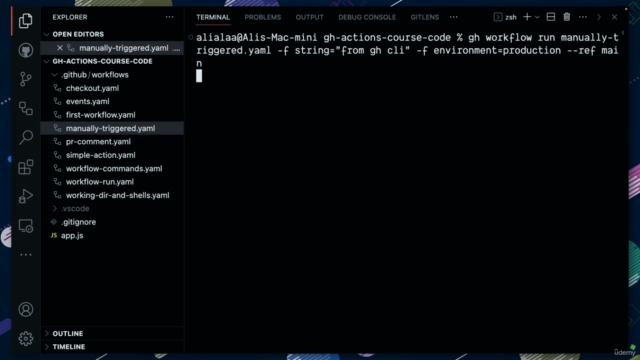Open checkout.yaml file
Viewport: 640px width, 360px height.
pyautogui.click(x=92, y=88)
